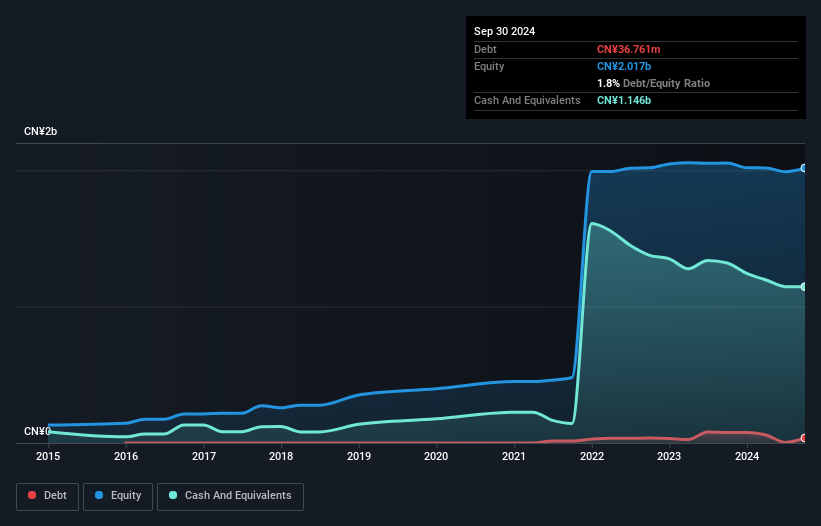Click the Cash And Equivalents tooltip label
The width and height of the screenshot is (821, 526).
527,100
